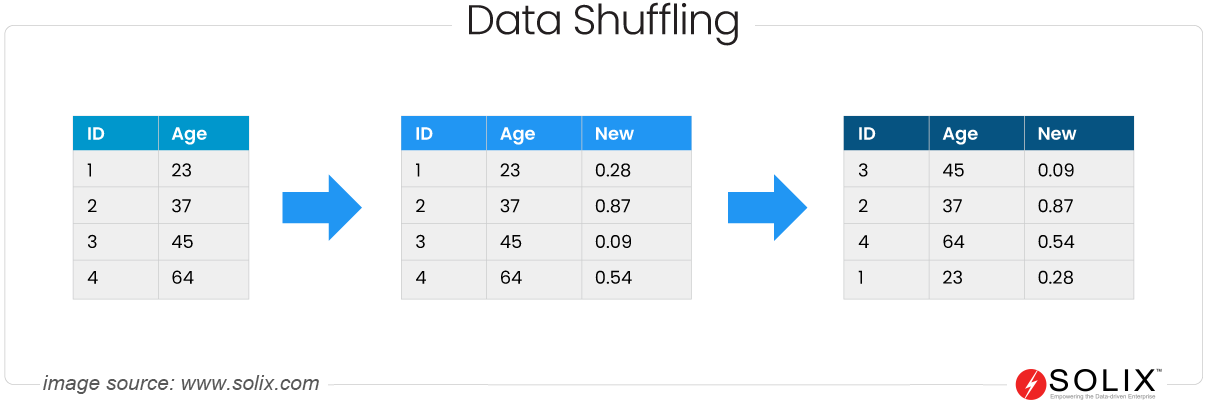Select the ID header in the first table
This screenshot has width=1207, height=414.
pyautogui.click(x=96, y=134)
